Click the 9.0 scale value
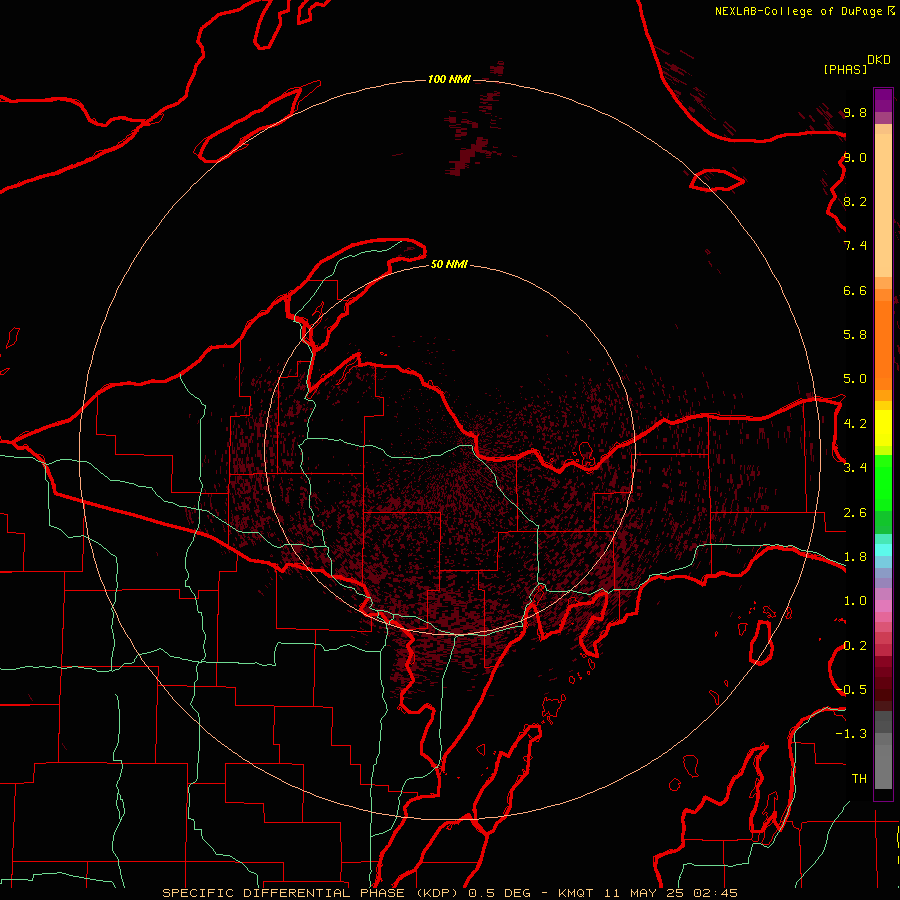This screenshot has height=900, width=900. pos(855,157)
